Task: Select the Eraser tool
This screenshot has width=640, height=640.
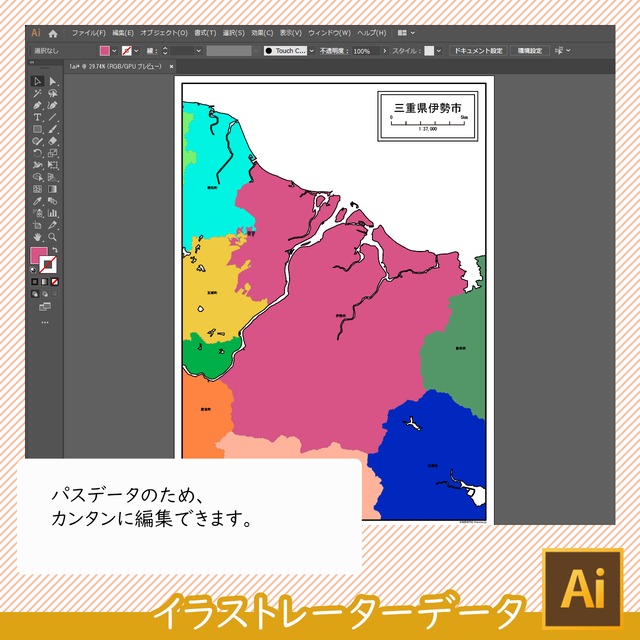Action: [52, 141]
